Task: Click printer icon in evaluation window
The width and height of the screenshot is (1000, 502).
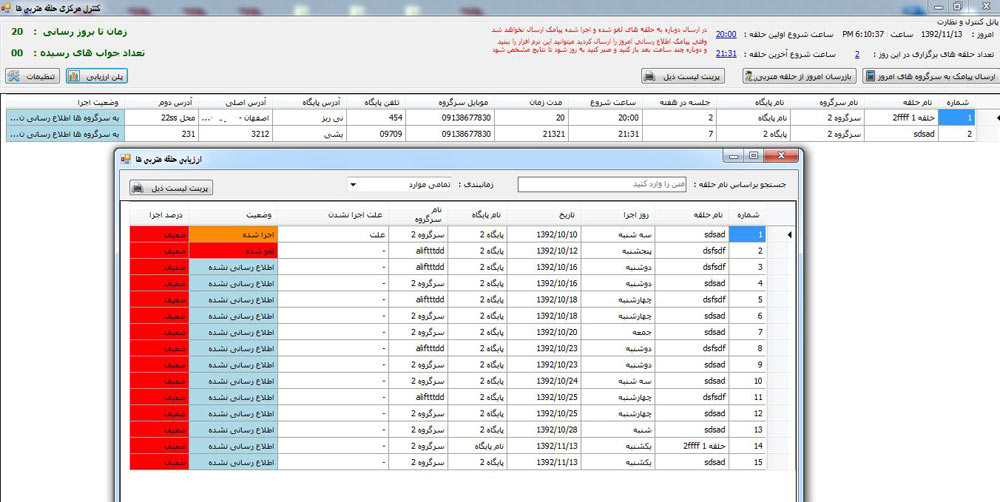Action: [138, 186]
